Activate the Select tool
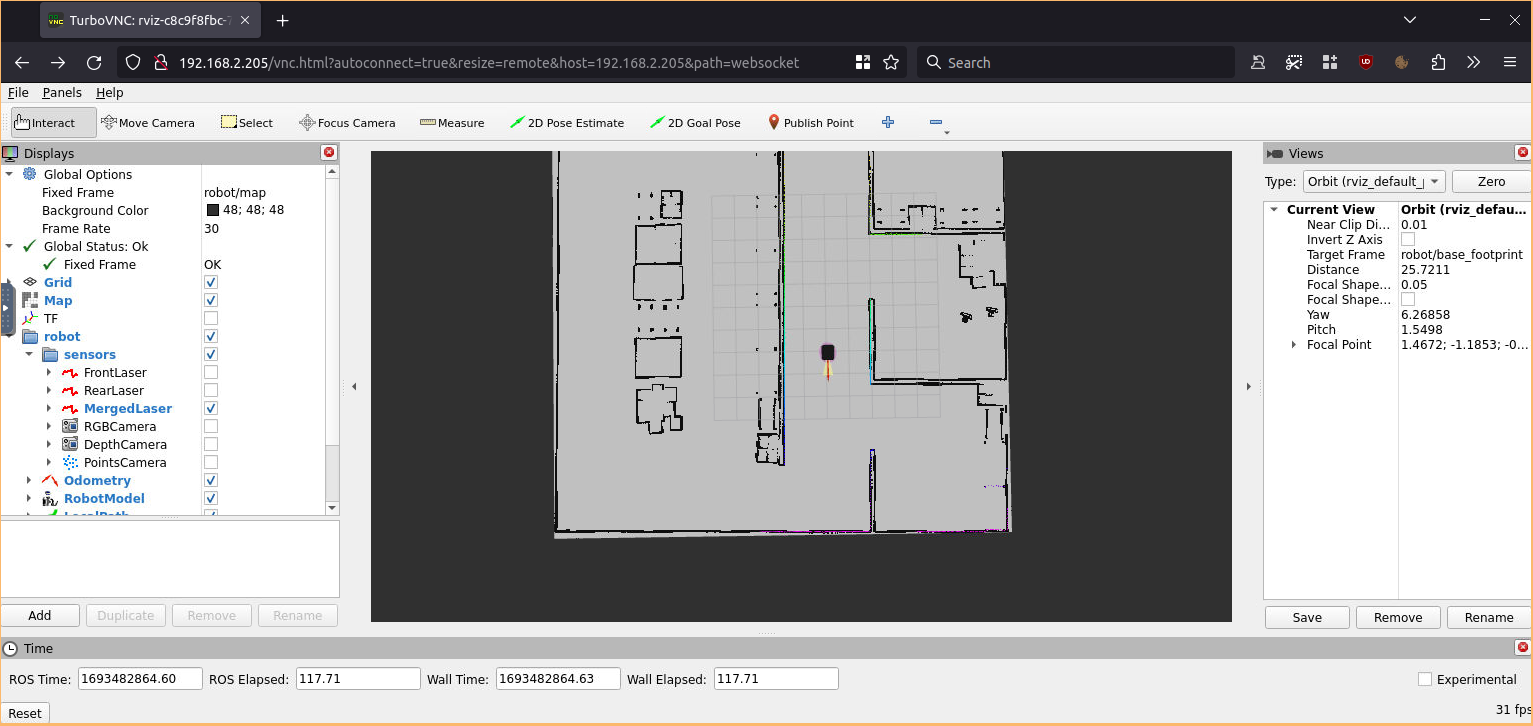Image resolution: width=1533 pixels, height=726 pixels. coord(247,123)
